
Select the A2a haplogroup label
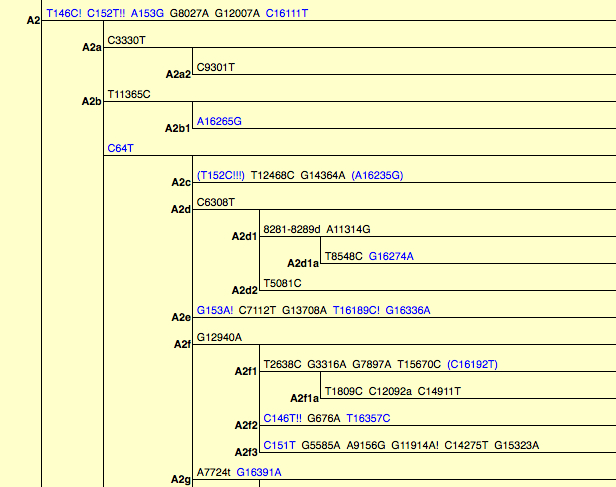(x=92, y=48)
